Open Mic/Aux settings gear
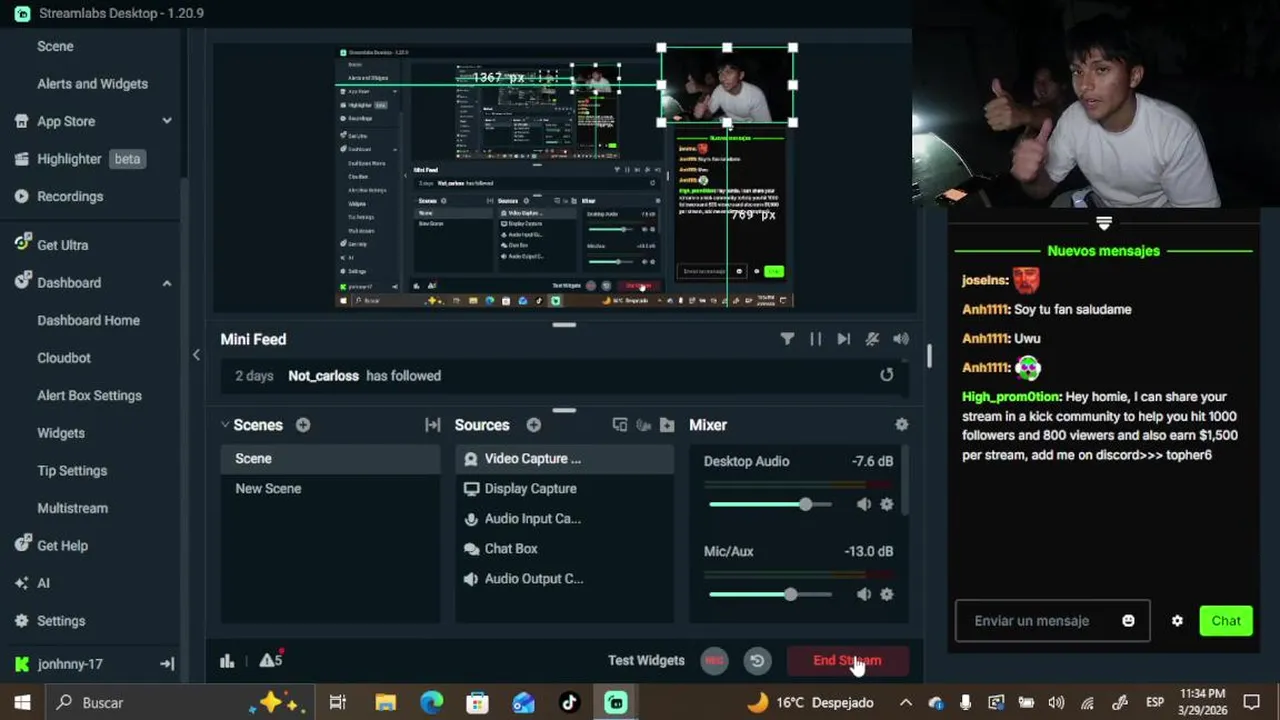 pyautogui.click(x=886, y=594)
